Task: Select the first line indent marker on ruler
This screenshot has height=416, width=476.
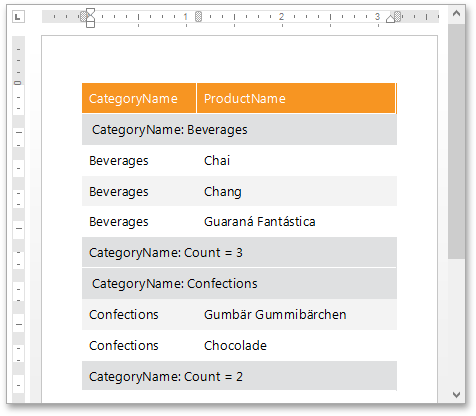Action: 90,12
